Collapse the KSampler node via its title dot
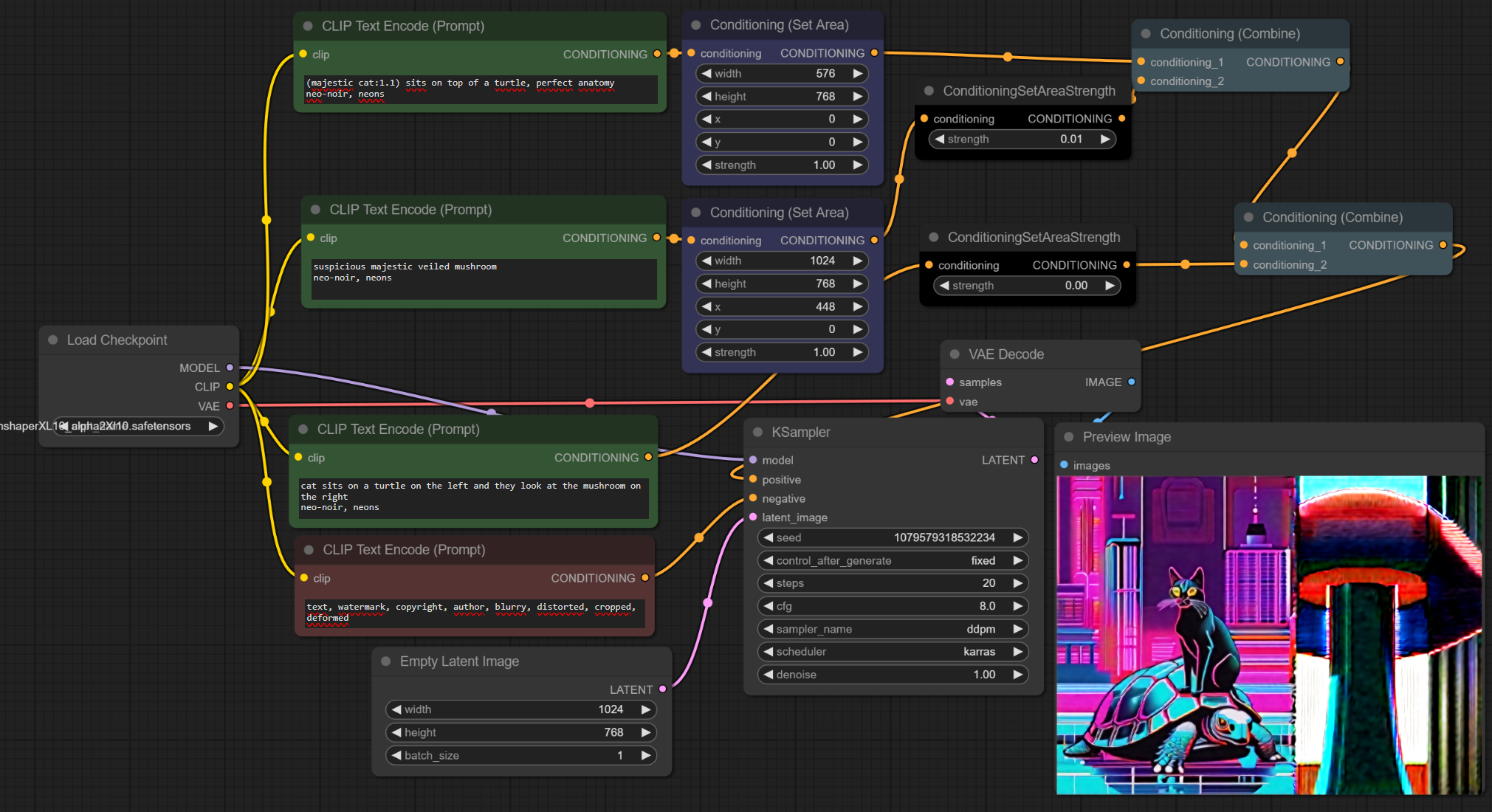The height and width of the screenshot is (812, 1492). [x=757, y=432]
